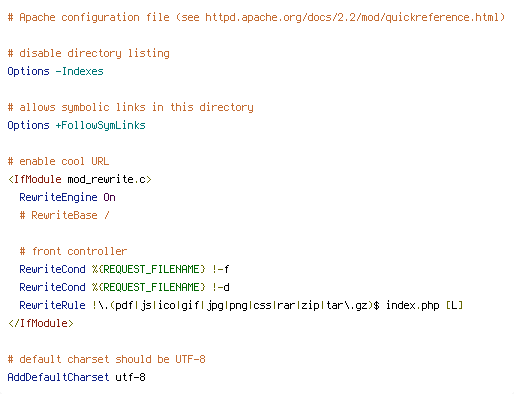The height and width of the screenshot is (394, 514).
Task: Select the '# default charset should be UTF-8' comment
Action: (x=106, y=359)
